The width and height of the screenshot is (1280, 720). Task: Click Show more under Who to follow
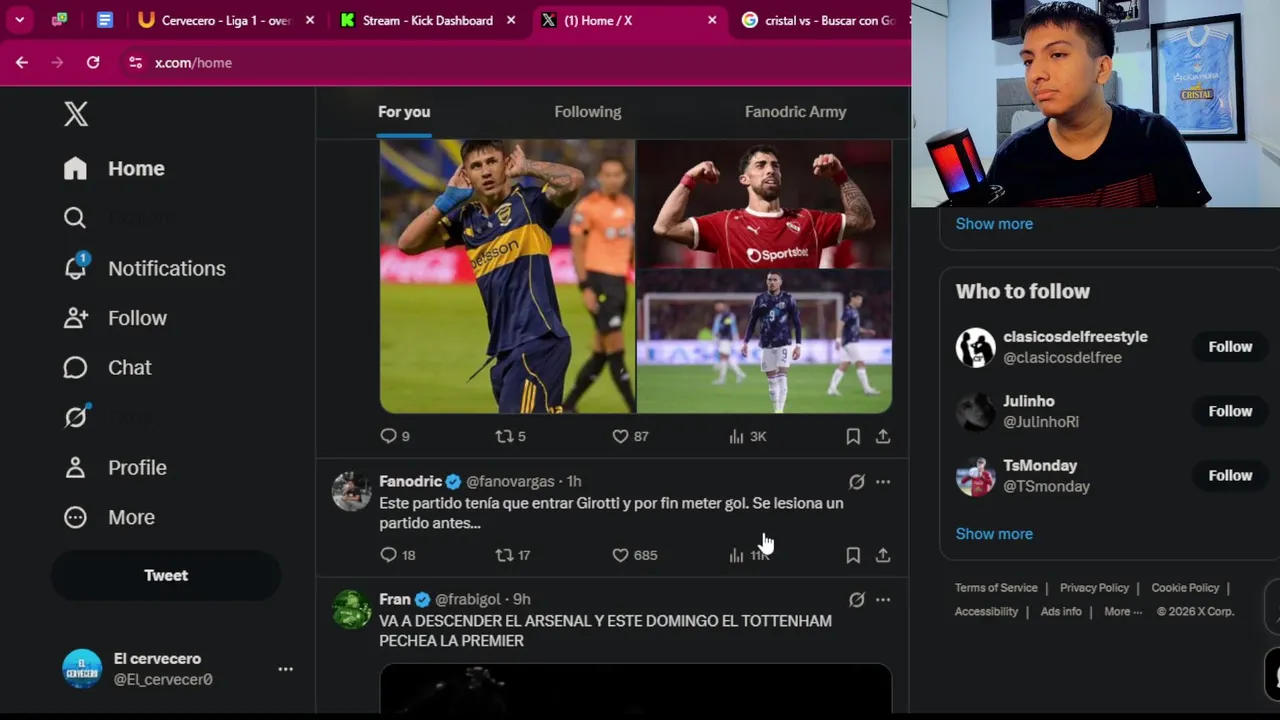994,534
